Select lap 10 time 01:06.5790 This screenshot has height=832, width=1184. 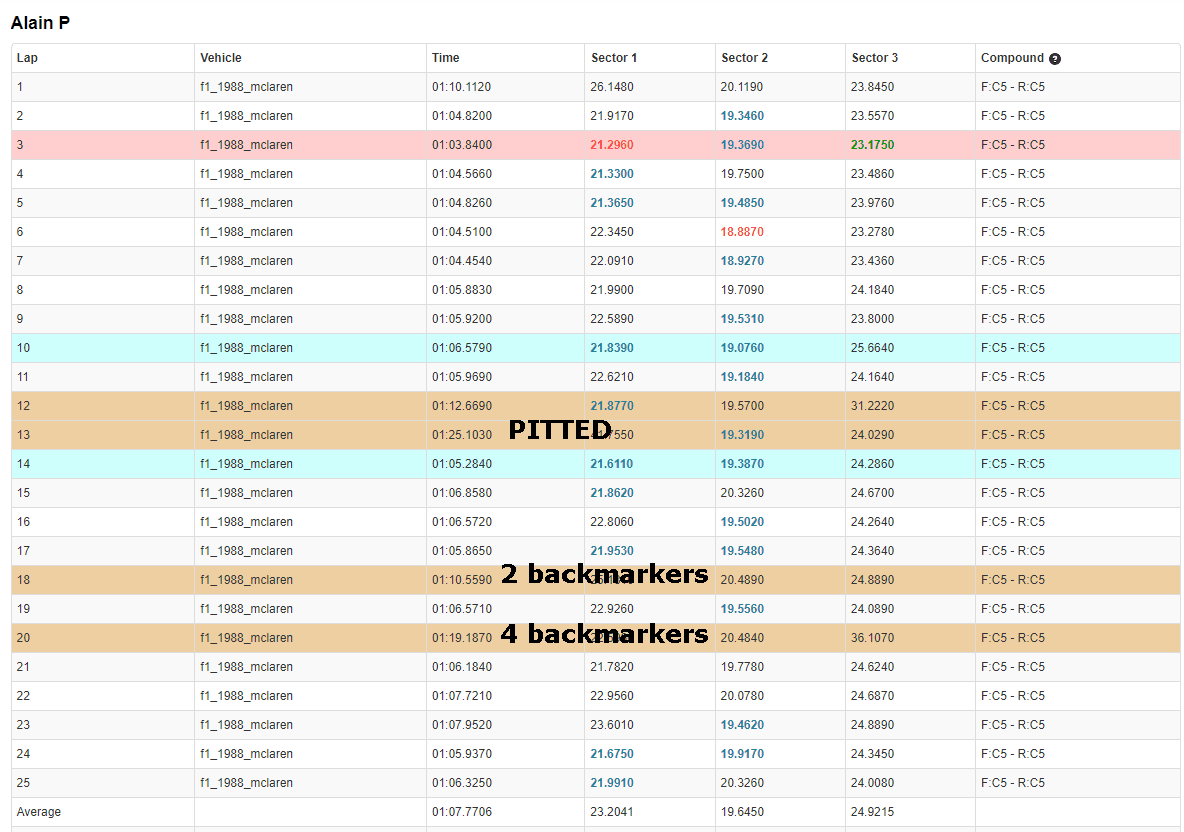point(461,348)
